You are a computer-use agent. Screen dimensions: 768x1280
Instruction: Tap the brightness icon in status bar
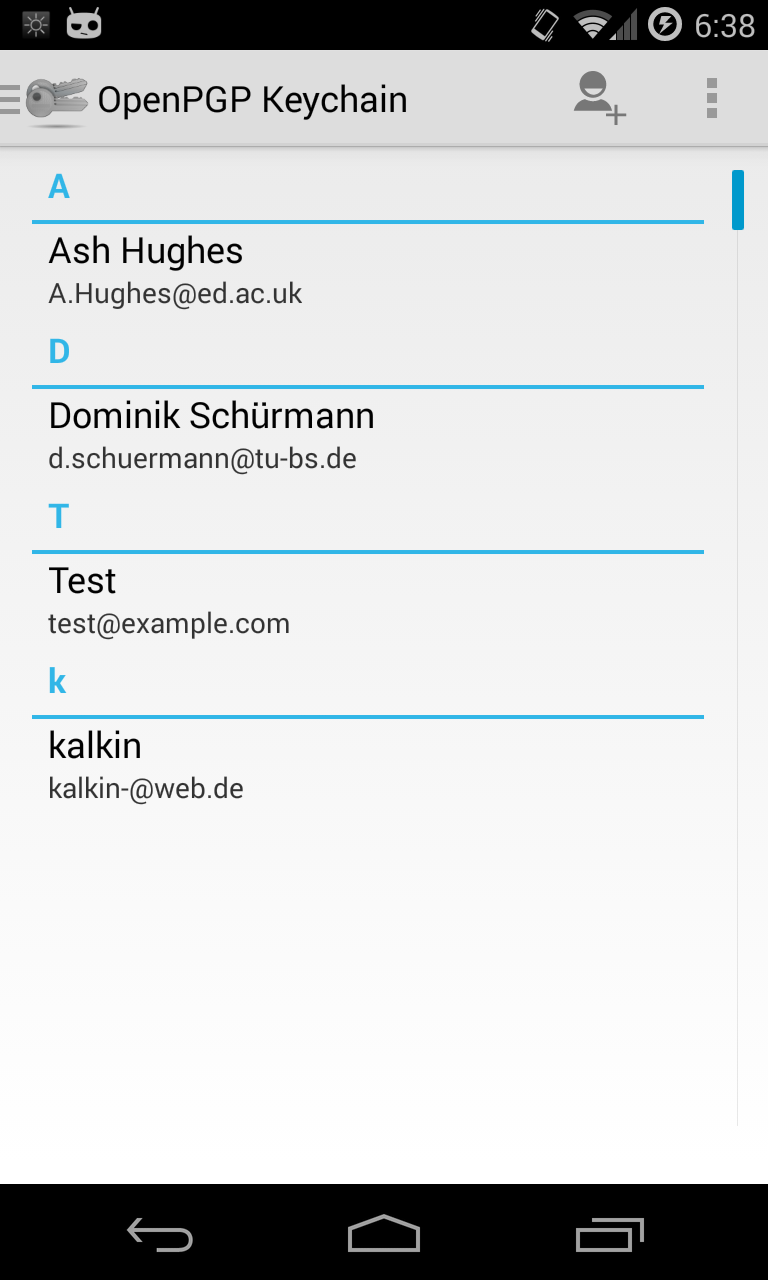tap(36, 25)
